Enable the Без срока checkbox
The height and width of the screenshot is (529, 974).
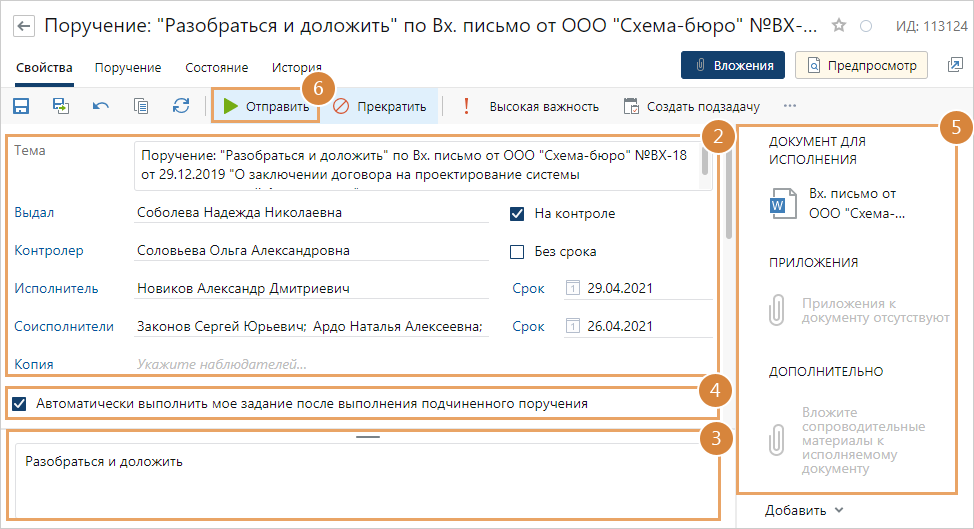(x=517, y=251)
